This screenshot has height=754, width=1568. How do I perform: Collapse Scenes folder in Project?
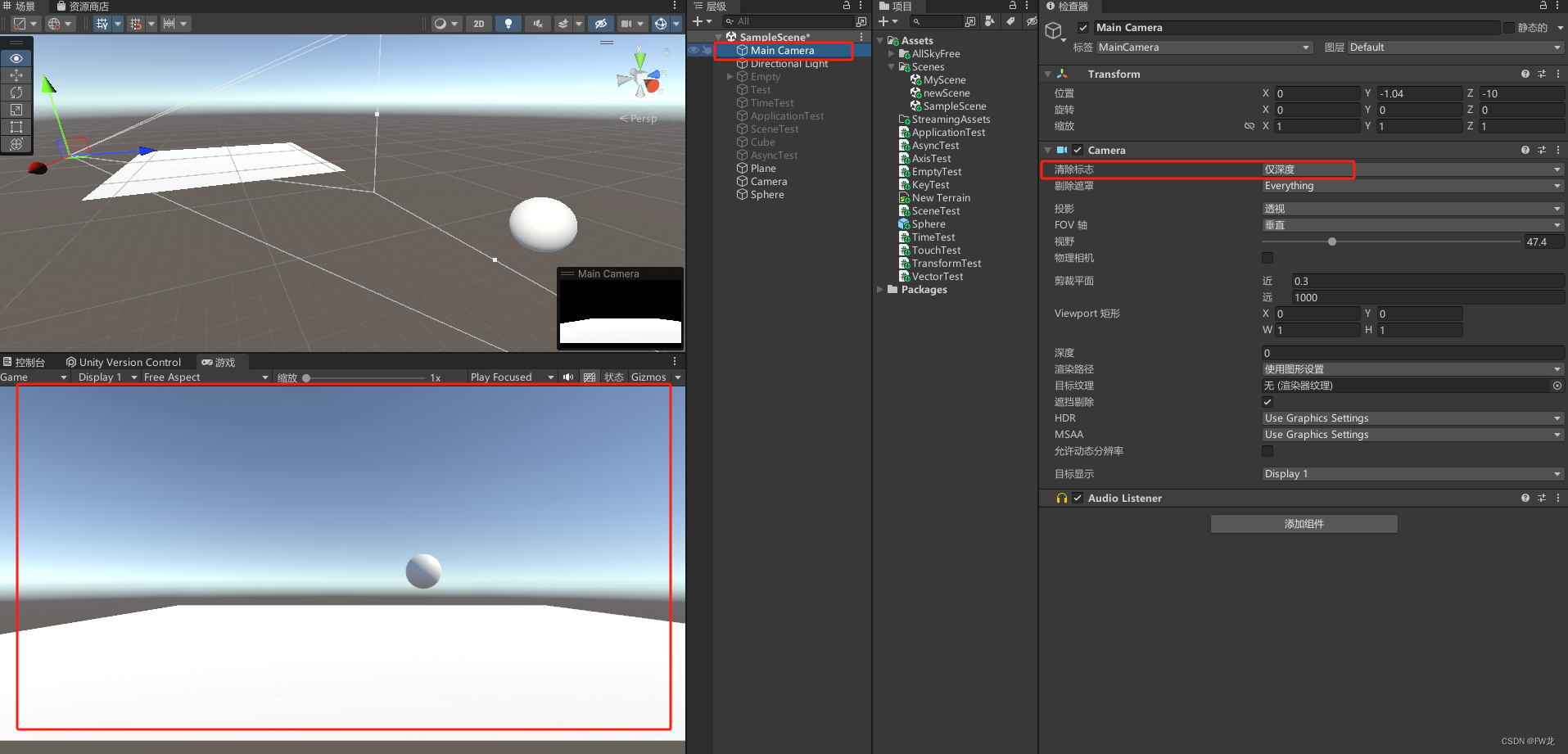[x=892, y=67]
